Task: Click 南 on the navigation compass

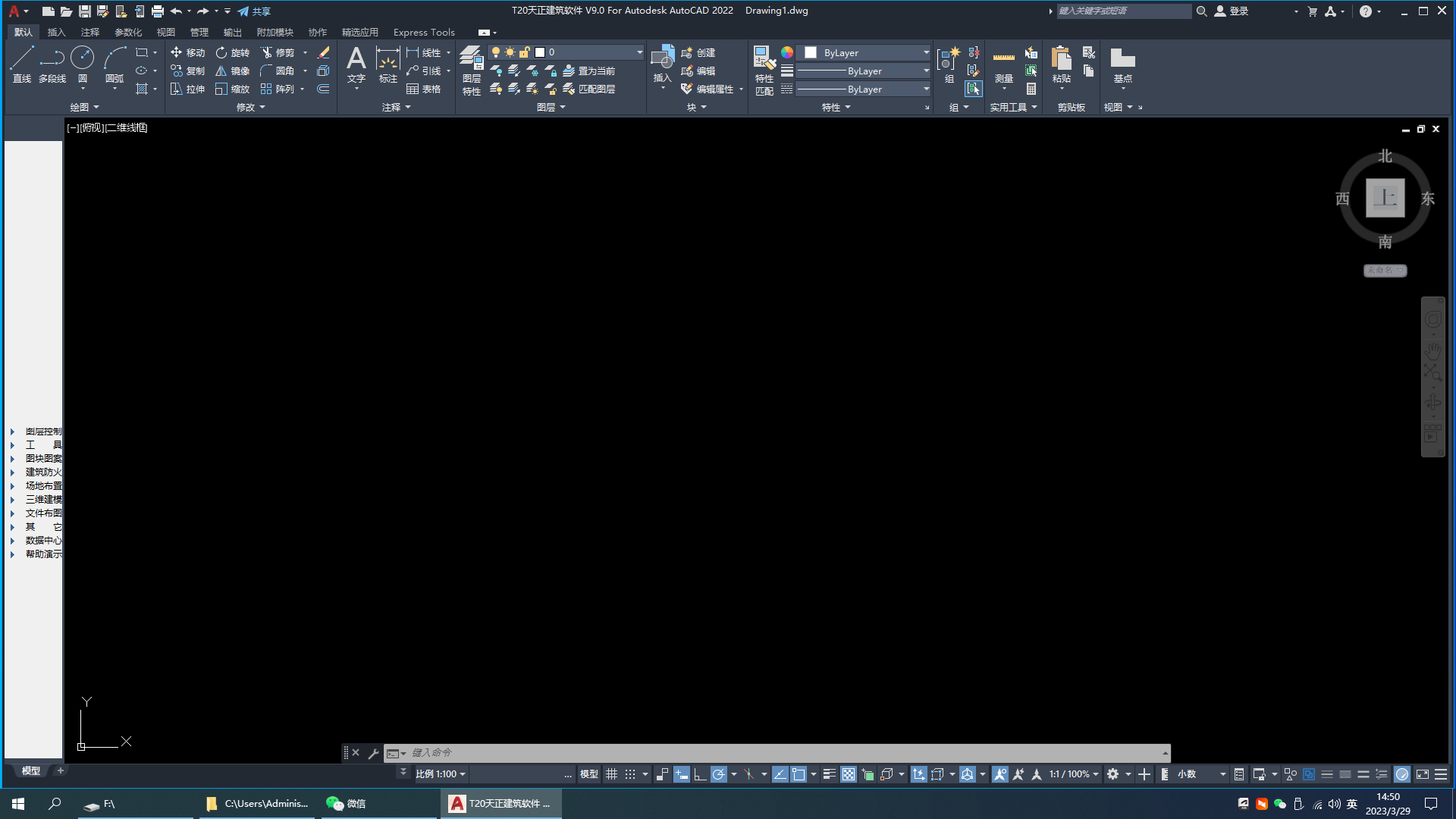Action: click(1385, 242)
